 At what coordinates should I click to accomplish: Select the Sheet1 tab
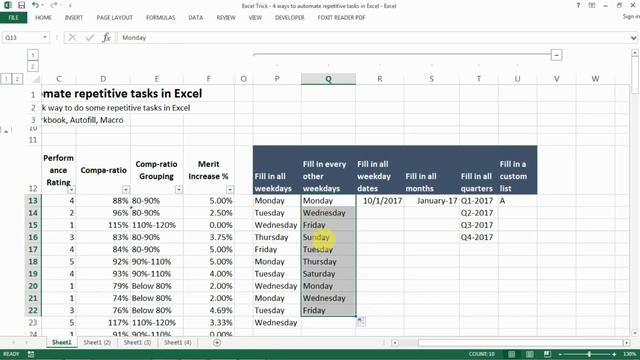point(62,342)
